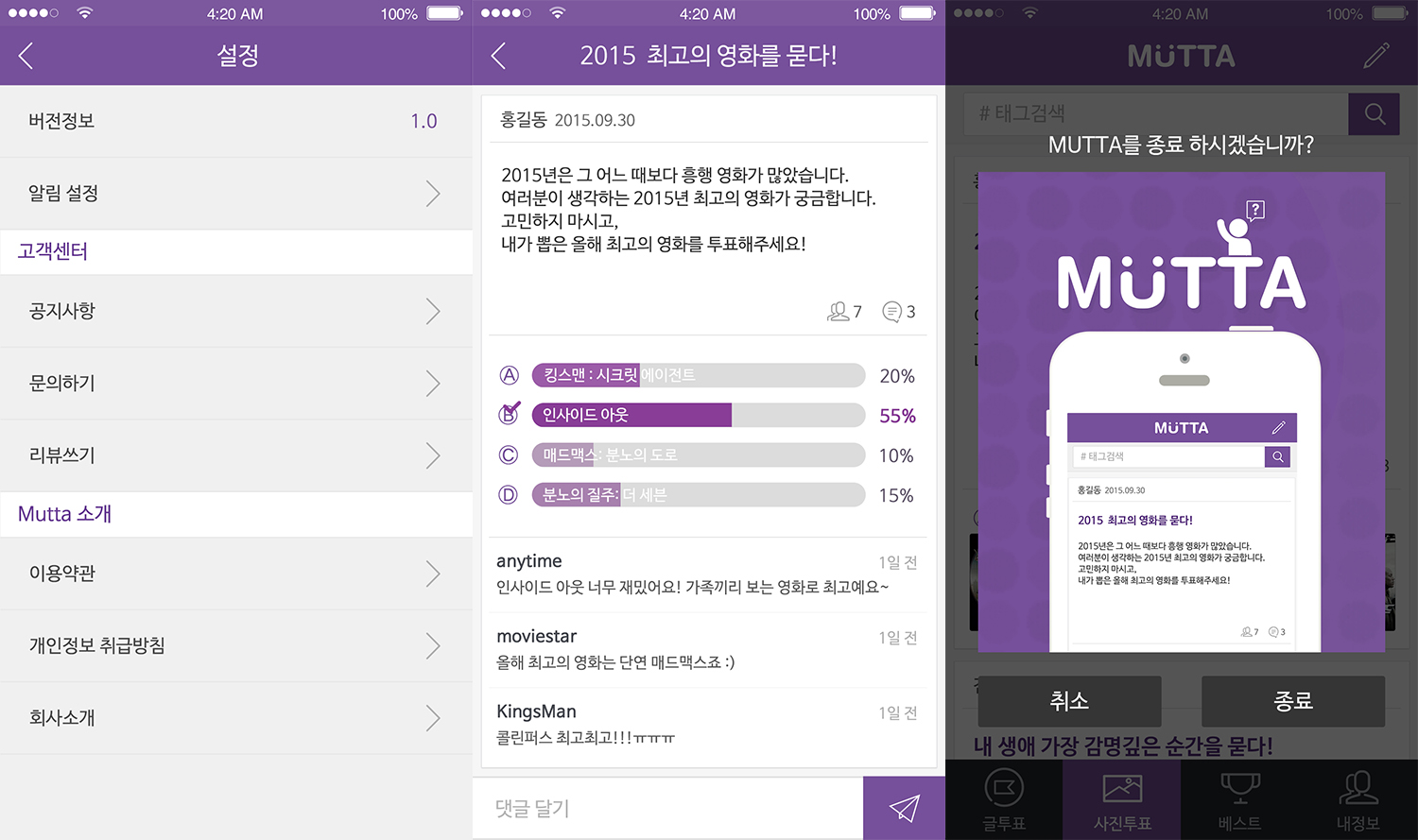Tap the magnifier search button beside 태그검색
The height and width of the screenshot is (840, 1418).
(1375, 114)
